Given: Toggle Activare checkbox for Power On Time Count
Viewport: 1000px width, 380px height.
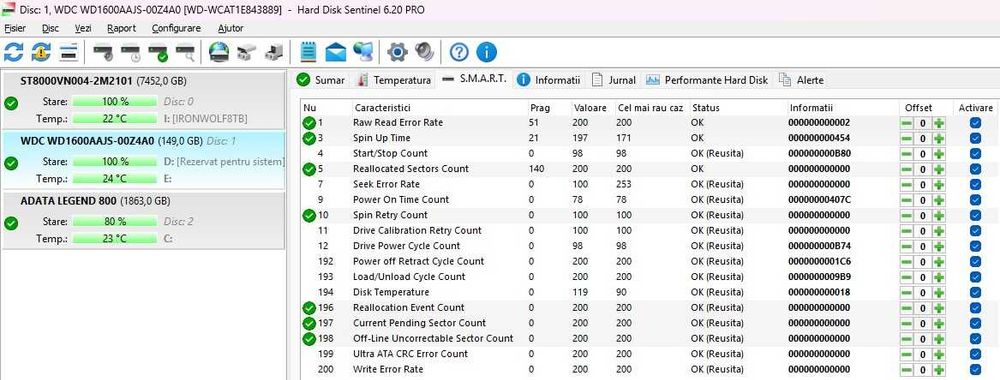Looking at the screenshot, I should point(975,200).
